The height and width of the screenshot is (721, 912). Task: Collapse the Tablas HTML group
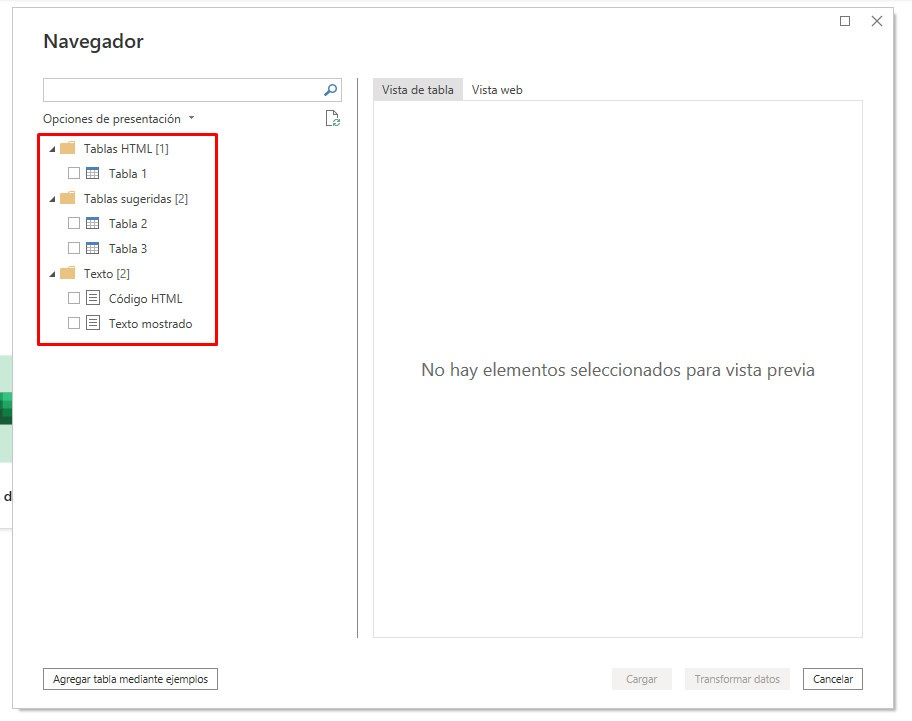coord(52,149)
